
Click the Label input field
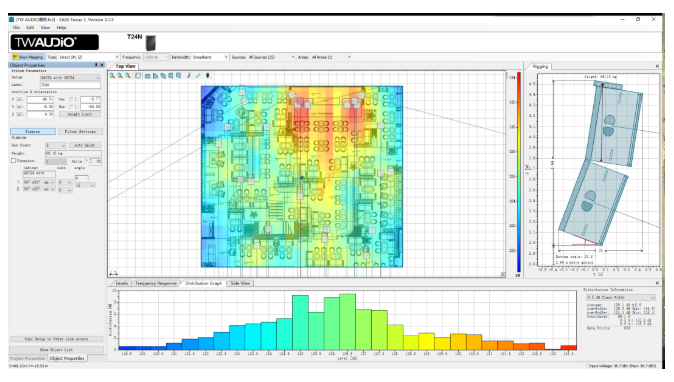pos(70,85)
